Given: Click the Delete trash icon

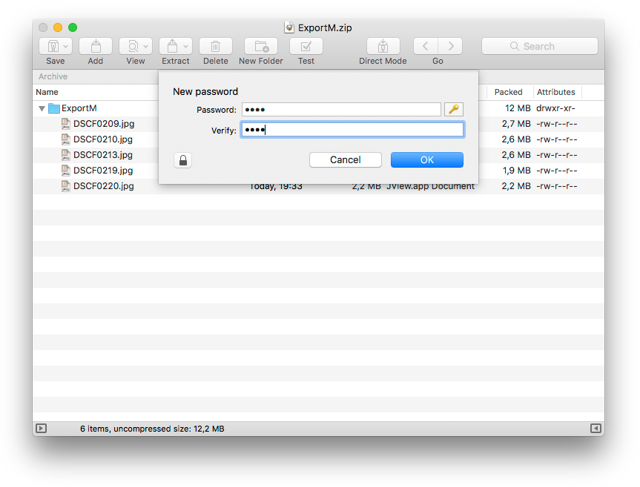Looking at the screenshot, I should 215,46.
